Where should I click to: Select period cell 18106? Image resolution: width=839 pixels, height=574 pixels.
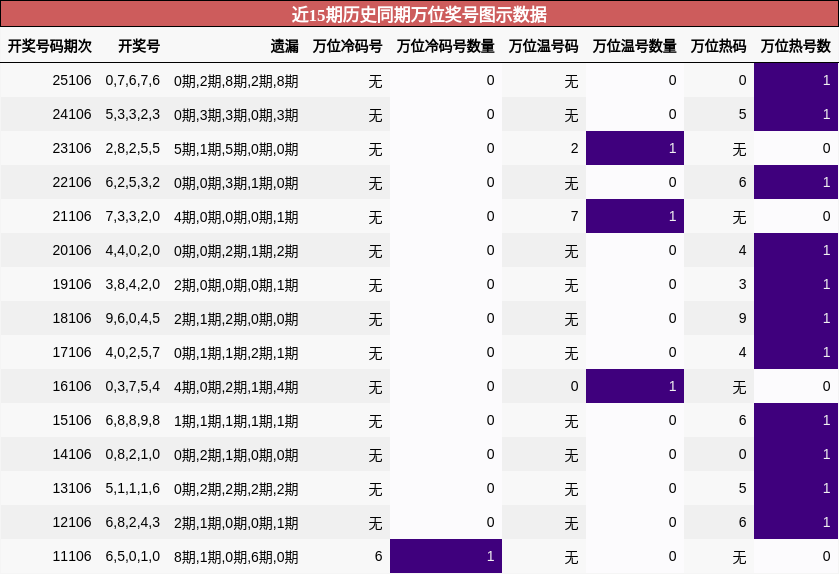(72, 318)
